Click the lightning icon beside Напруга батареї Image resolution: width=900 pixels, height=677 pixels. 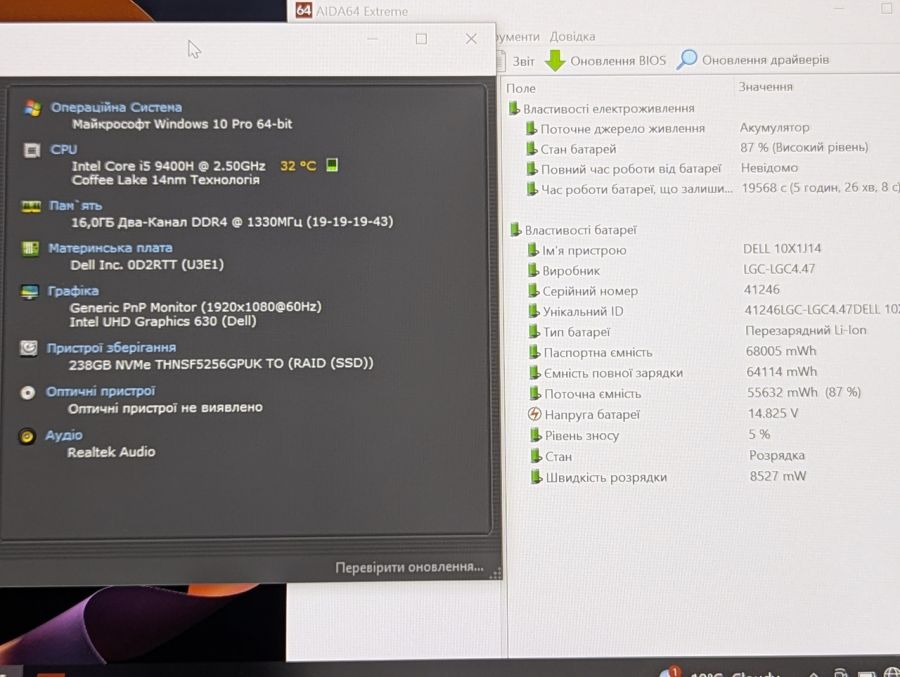tap(534, 414)
